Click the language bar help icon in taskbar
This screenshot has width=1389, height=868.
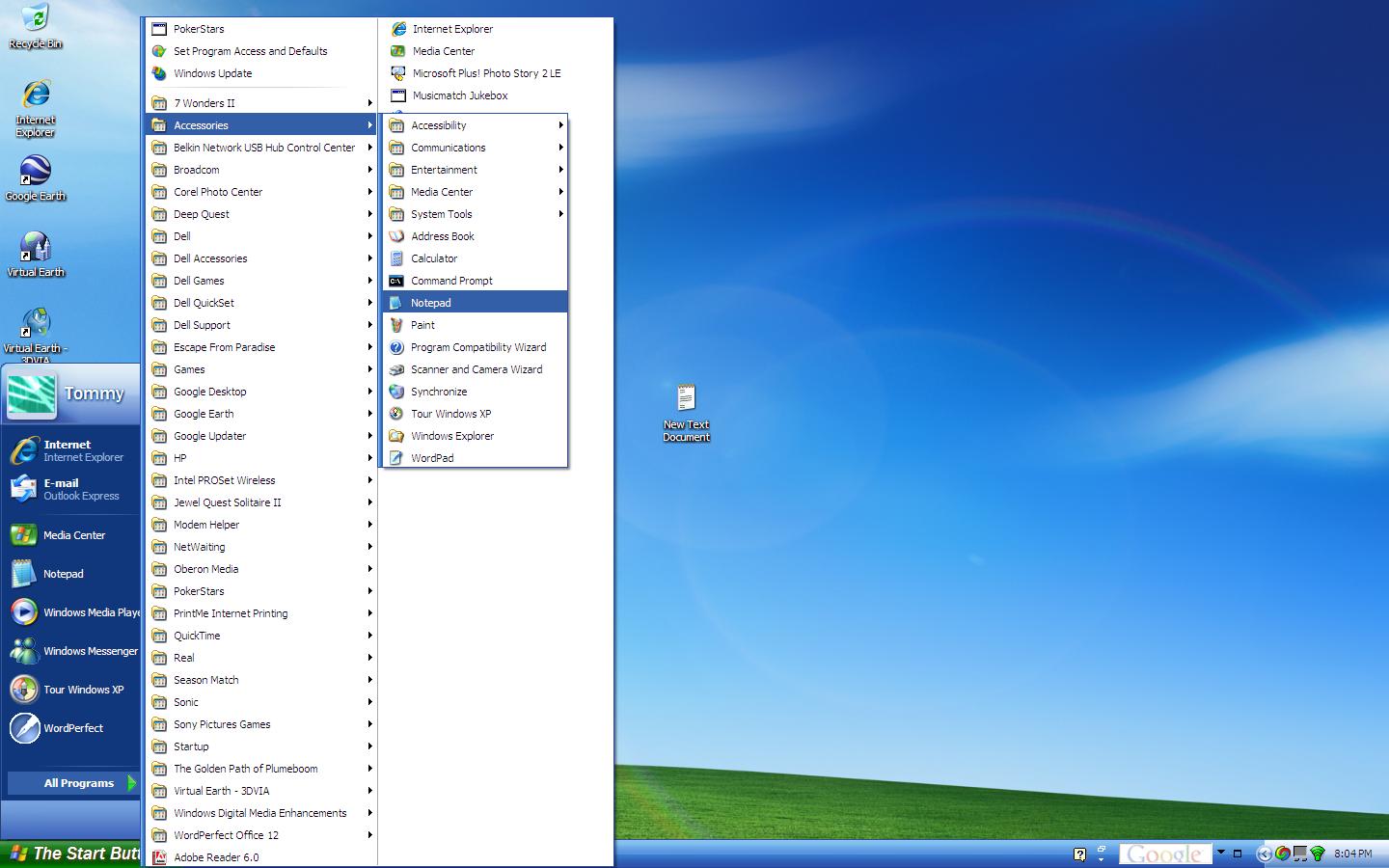click(x=1079, y=854)
